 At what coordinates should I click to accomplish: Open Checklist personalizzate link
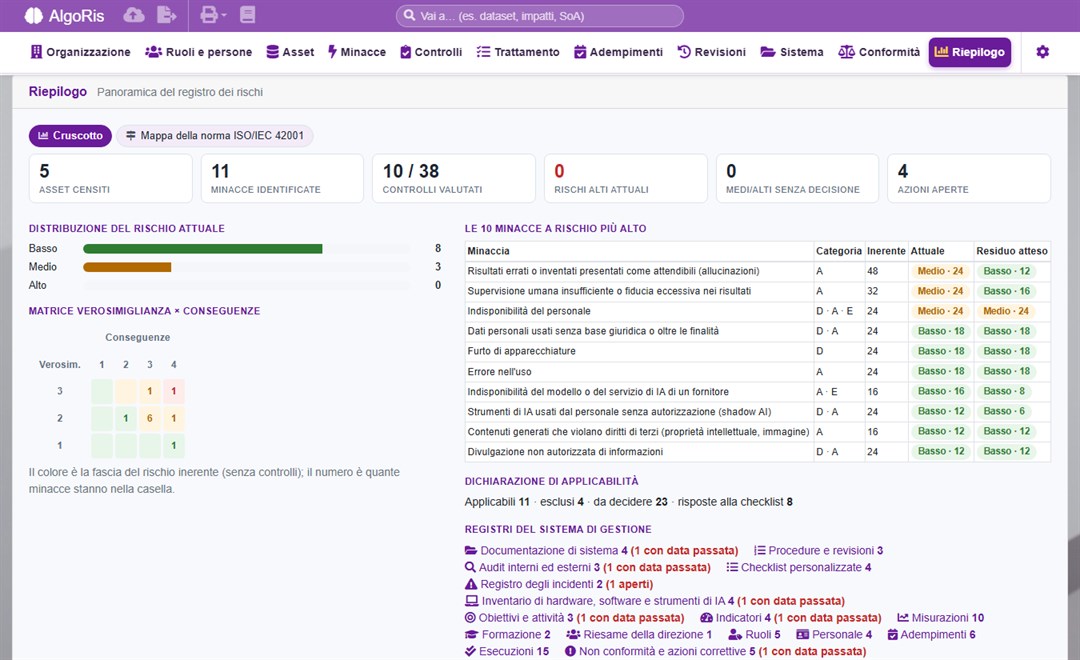coord(798,567)
